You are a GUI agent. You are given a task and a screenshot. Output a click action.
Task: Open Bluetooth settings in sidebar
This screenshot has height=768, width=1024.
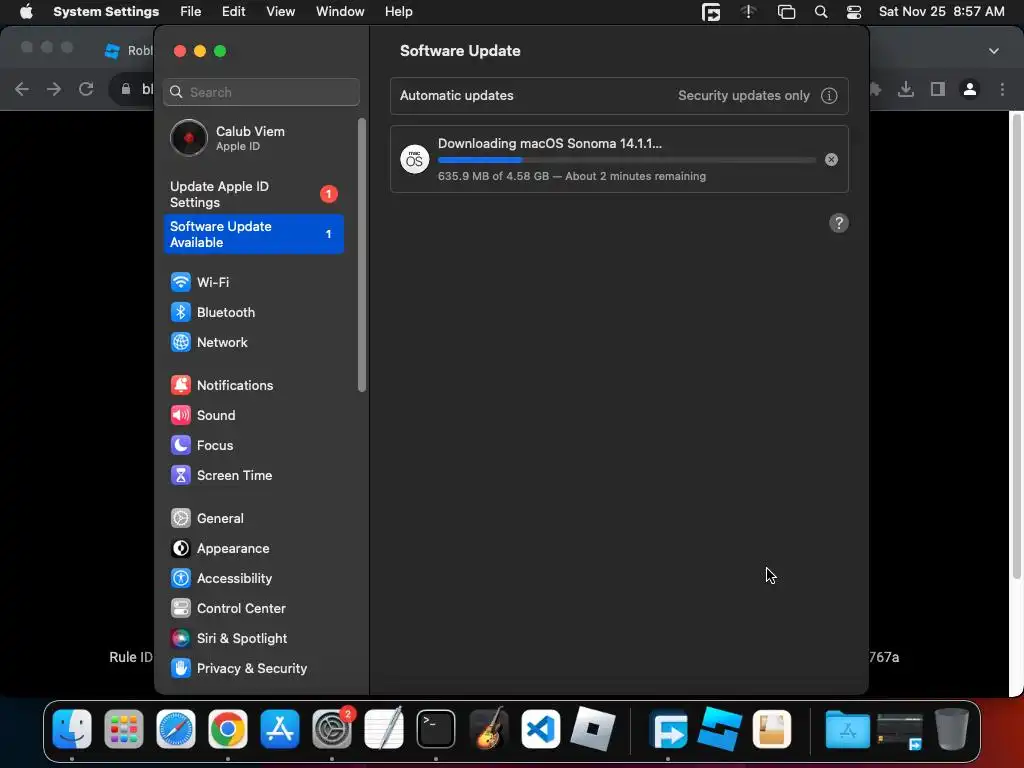253,312
